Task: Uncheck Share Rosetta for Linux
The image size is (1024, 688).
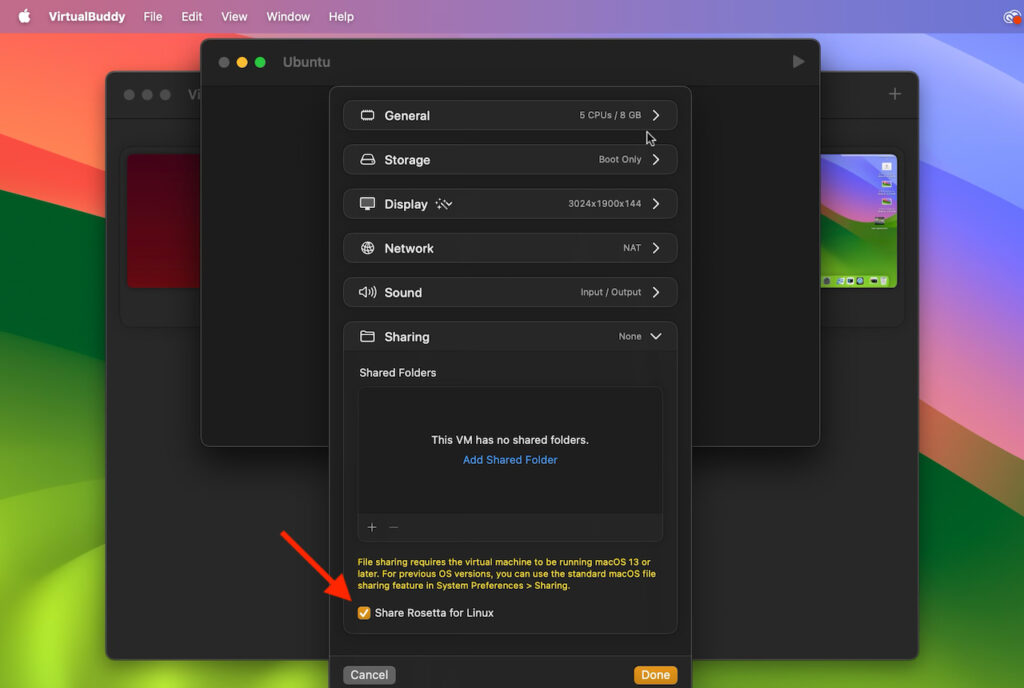Action: (364, 613)
